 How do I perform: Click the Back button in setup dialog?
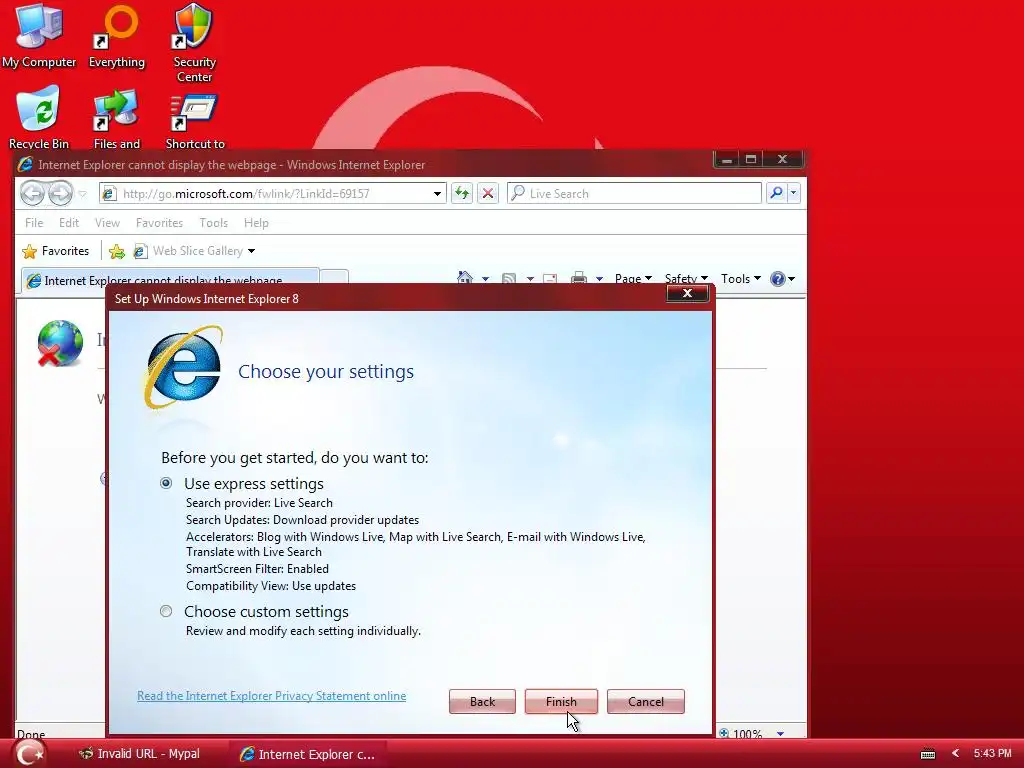(x=482, y=701)
